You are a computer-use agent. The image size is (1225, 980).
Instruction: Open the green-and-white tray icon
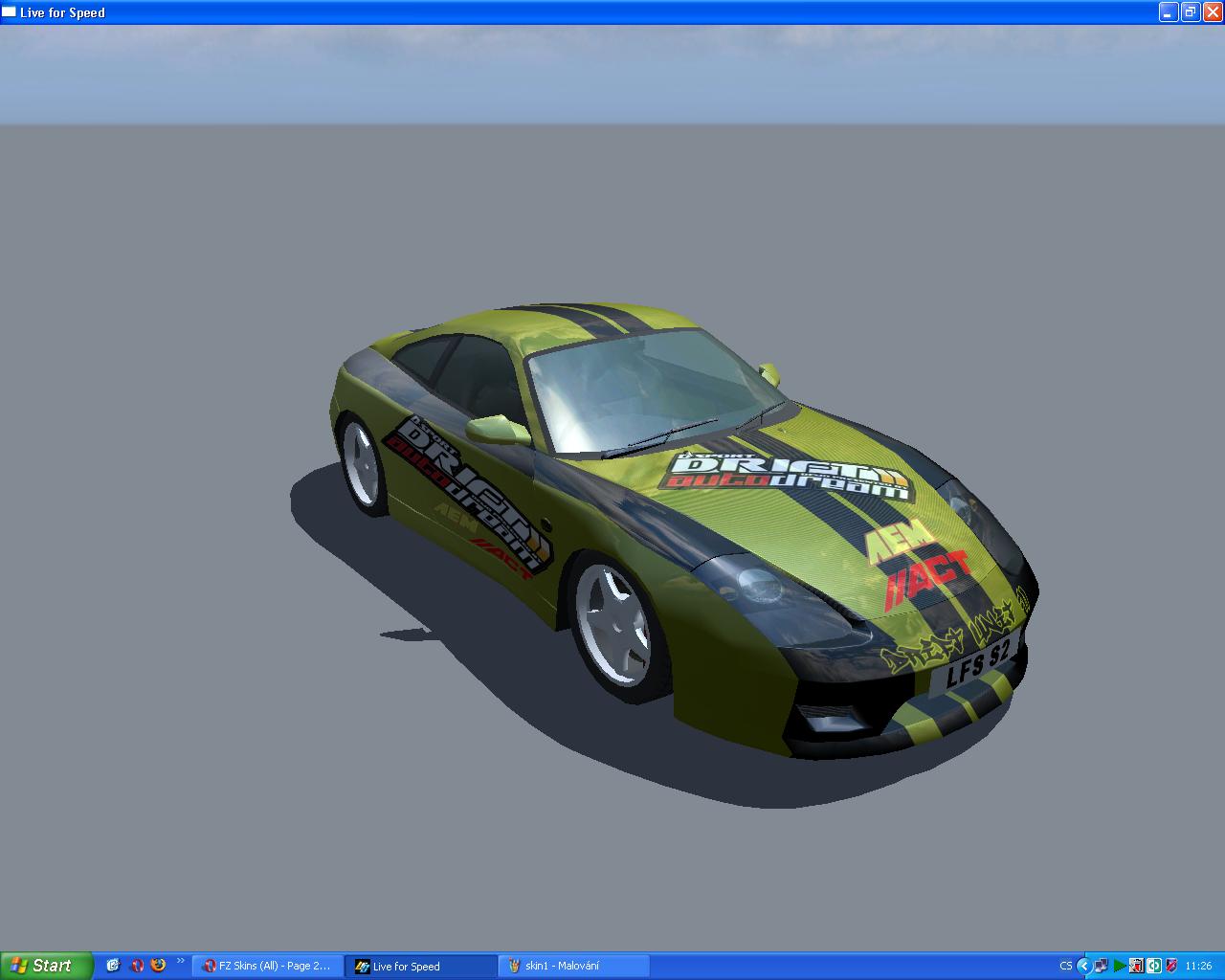1154,967
